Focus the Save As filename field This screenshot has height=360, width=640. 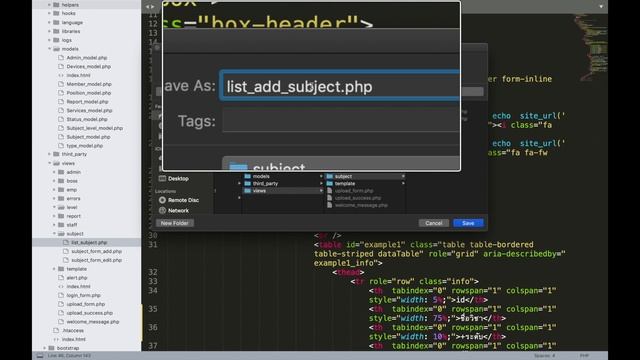340,86
